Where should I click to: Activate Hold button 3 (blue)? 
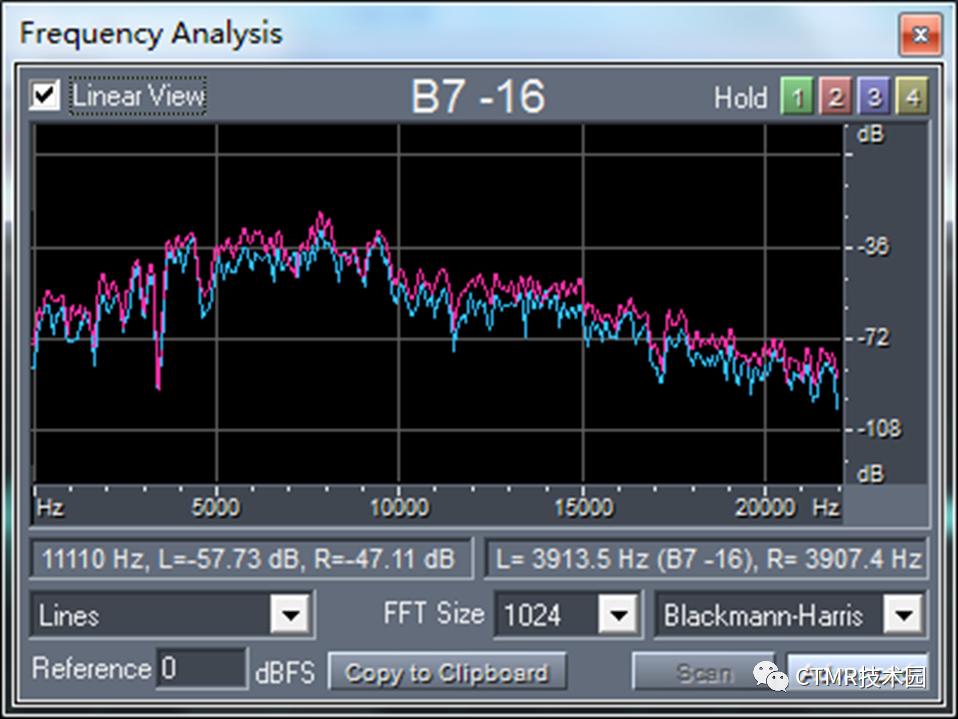tap(874, 96)
